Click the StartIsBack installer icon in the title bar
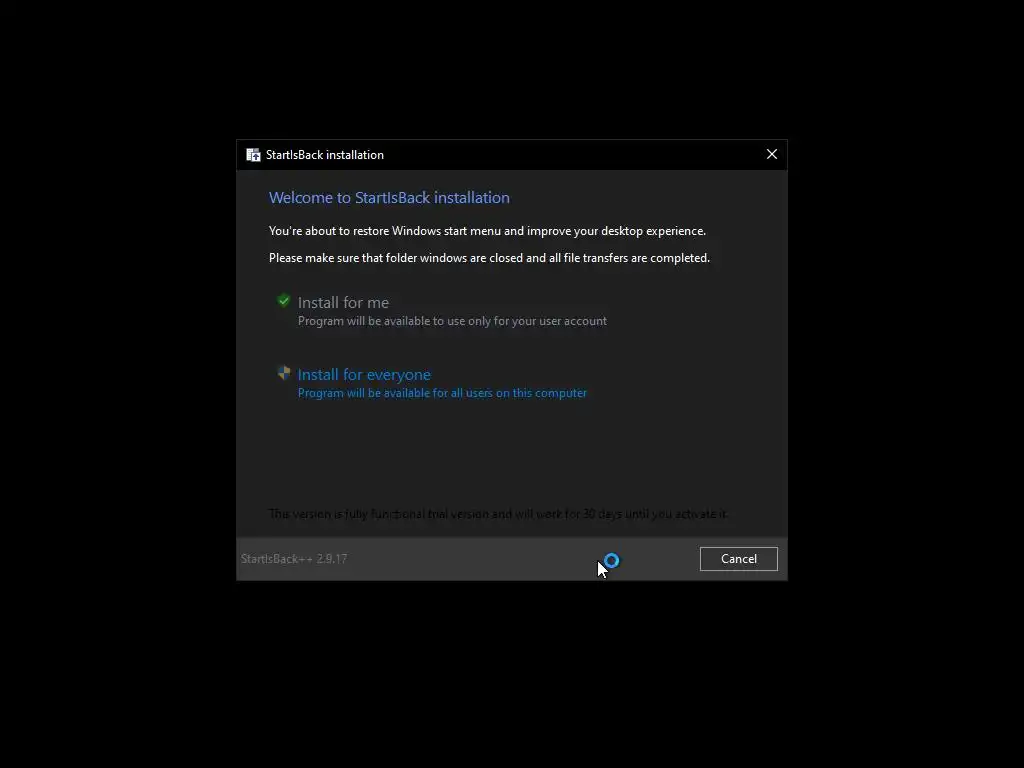 (253, 155)
